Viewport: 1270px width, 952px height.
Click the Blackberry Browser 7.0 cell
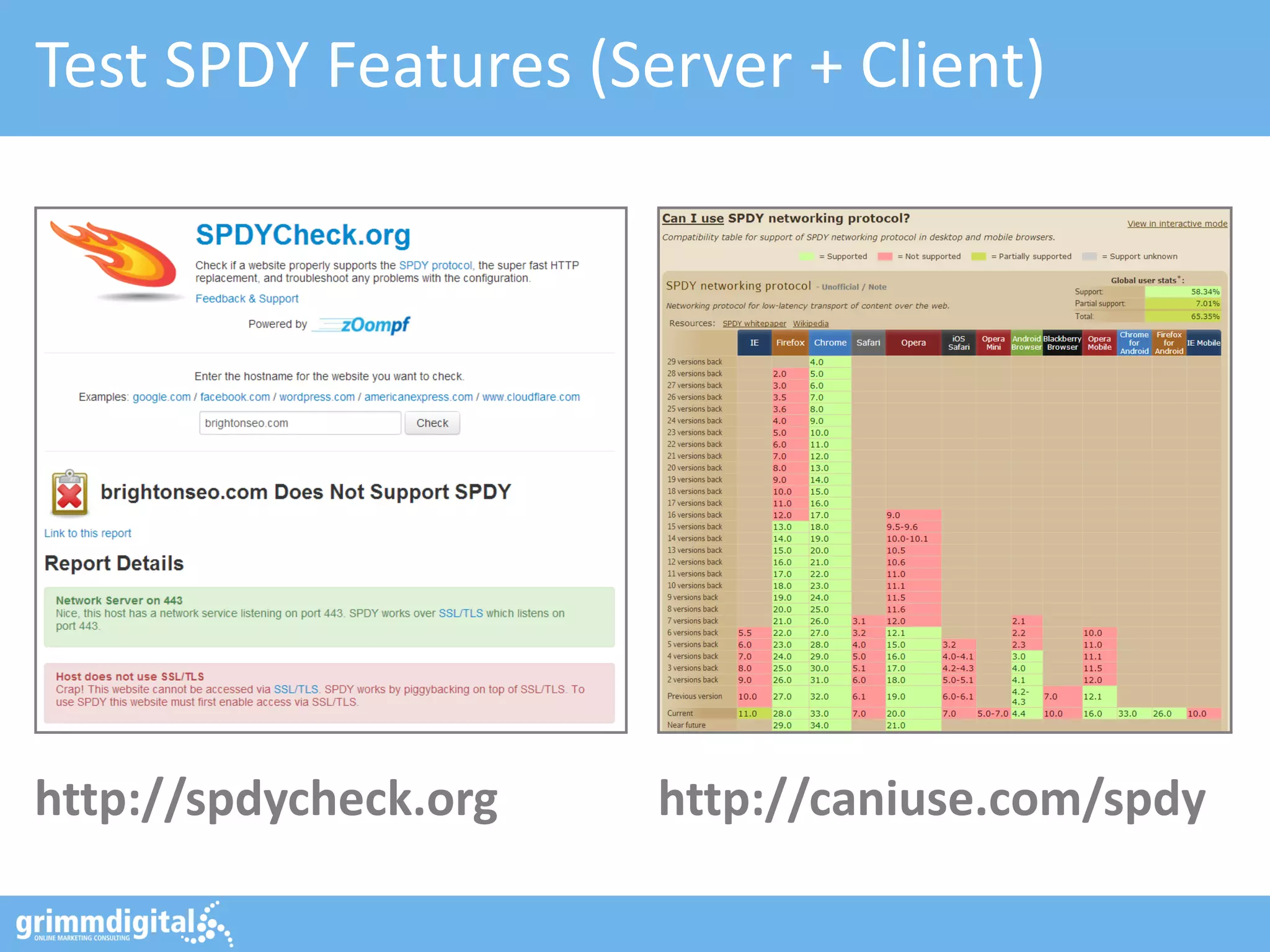tap(1062, 697)
